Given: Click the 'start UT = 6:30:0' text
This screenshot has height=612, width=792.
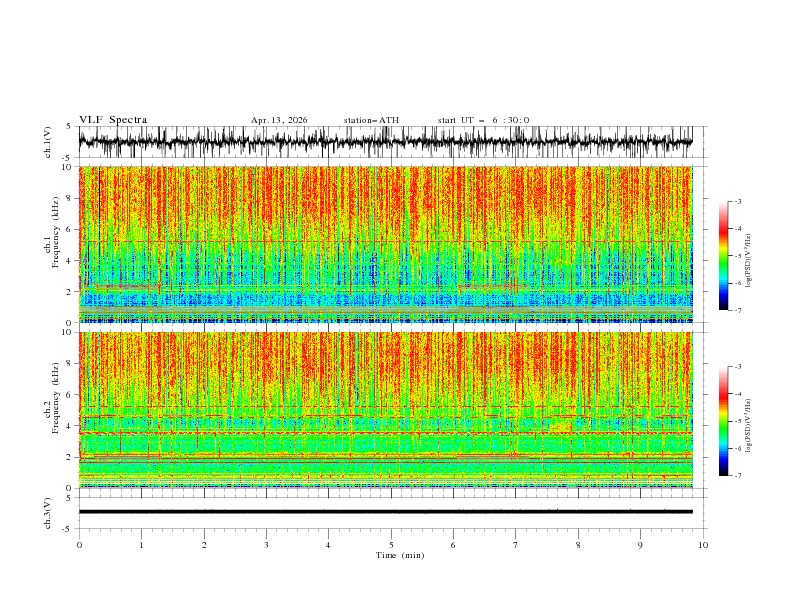Looking at the screenshot, I should [483, 120].
